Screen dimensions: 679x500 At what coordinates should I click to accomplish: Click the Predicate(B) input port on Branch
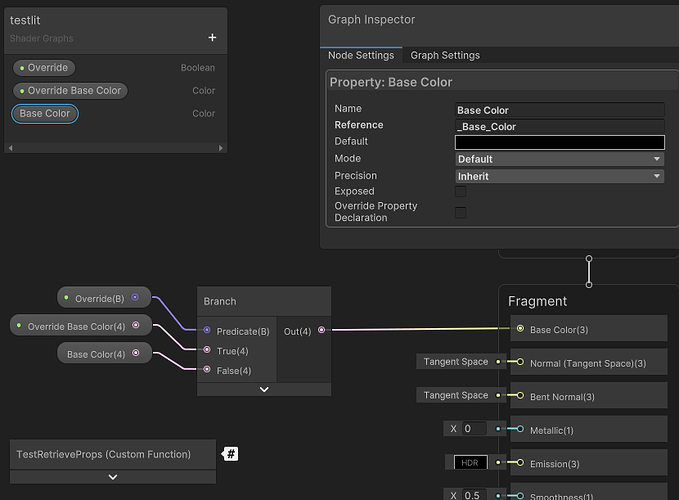click(x=207, y=331)
